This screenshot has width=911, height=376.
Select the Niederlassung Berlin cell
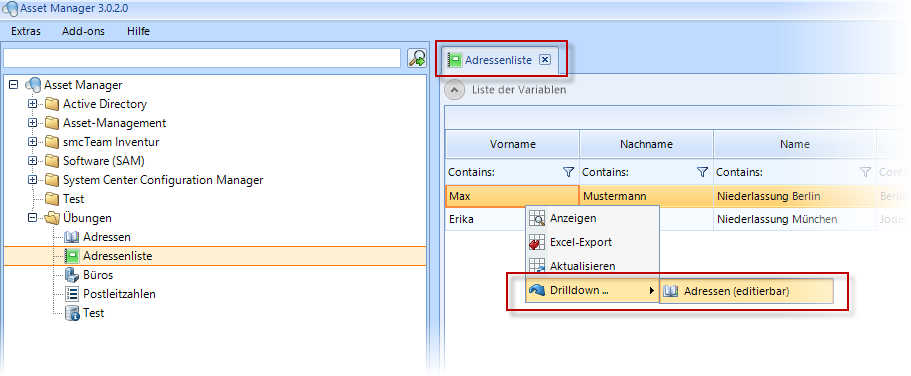pos(795,196)
